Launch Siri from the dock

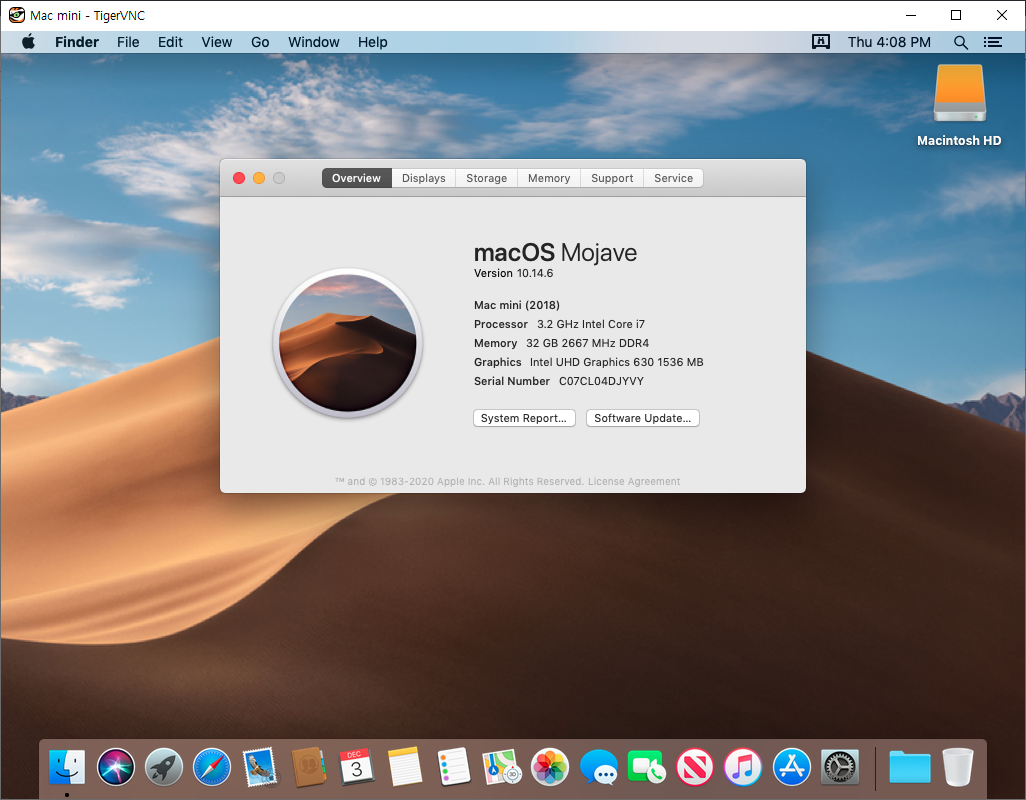coord(116,767)
